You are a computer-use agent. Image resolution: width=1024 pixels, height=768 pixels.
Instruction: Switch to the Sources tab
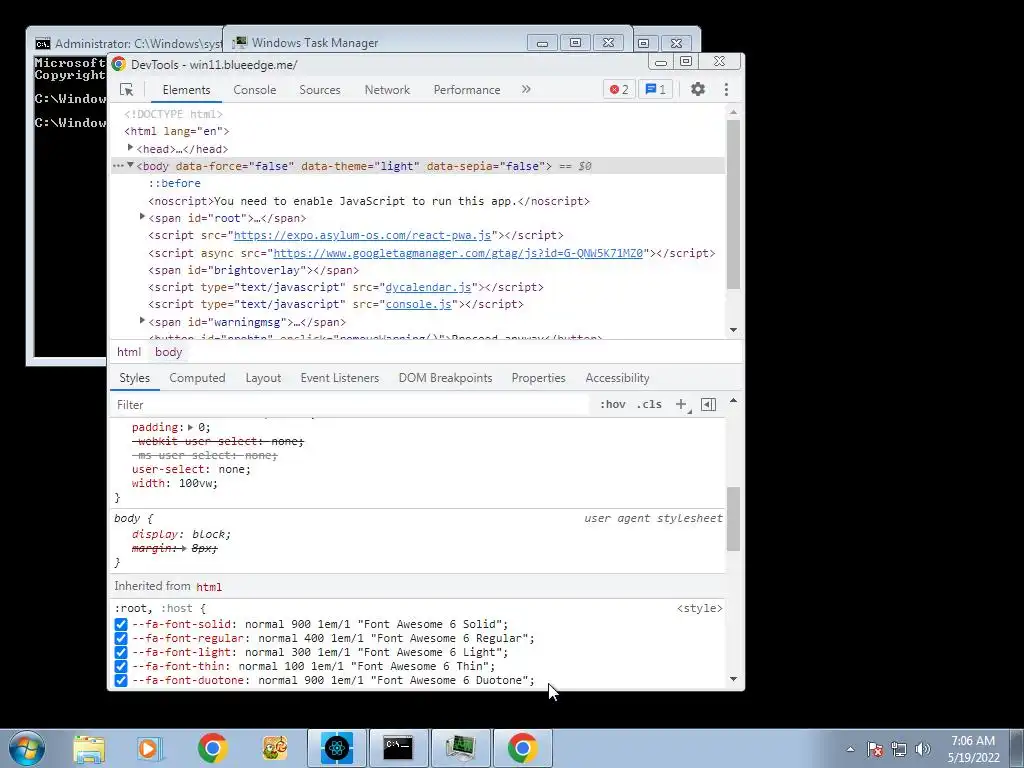tap(320, 89)
